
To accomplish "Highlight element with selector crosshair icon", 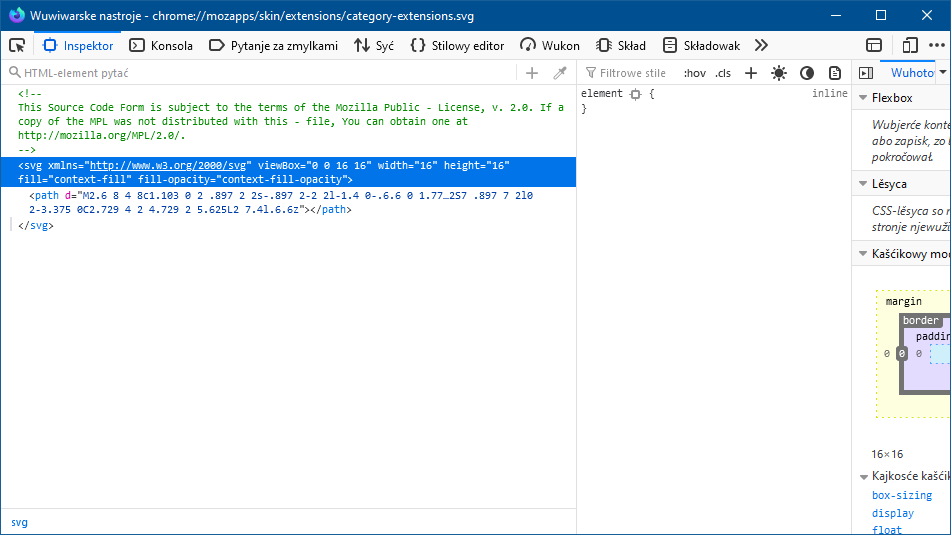I will pyautogui.click(x=634, y=93).
